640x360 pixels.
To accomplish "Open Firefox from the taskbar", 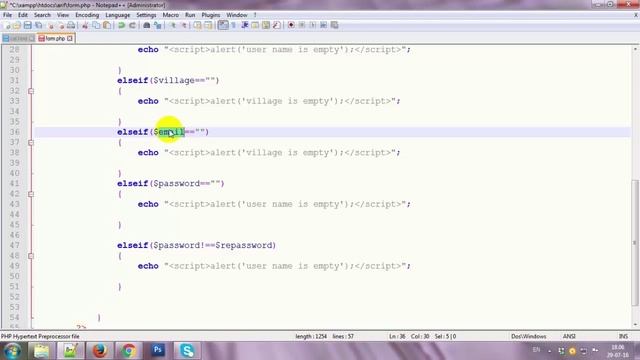I will [99, 351].
